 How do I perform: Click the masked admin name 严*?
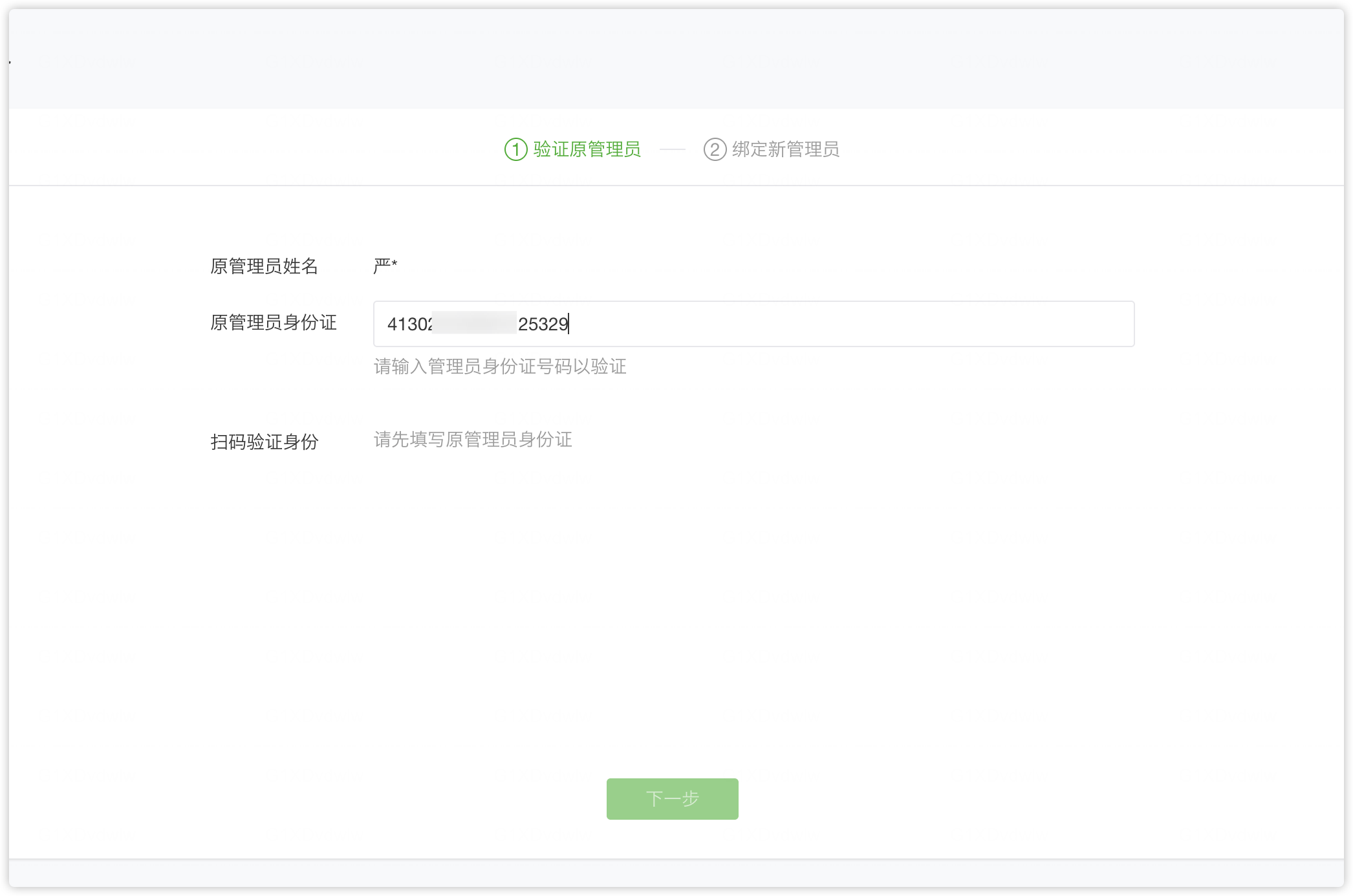coord(385,266)
